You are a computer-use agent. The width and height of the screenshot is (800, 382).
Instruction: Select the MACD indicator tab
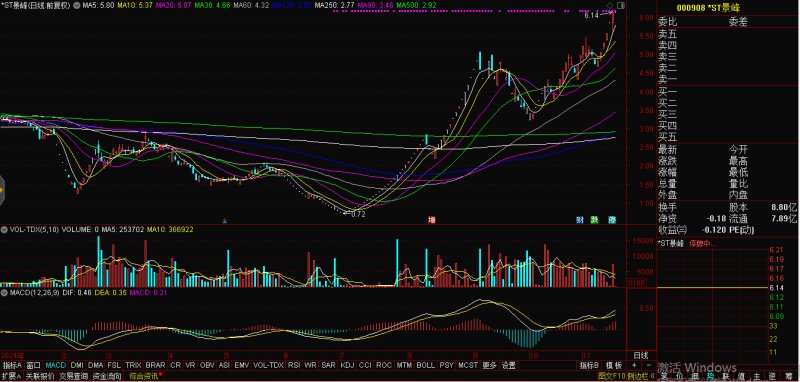(56, 365)
